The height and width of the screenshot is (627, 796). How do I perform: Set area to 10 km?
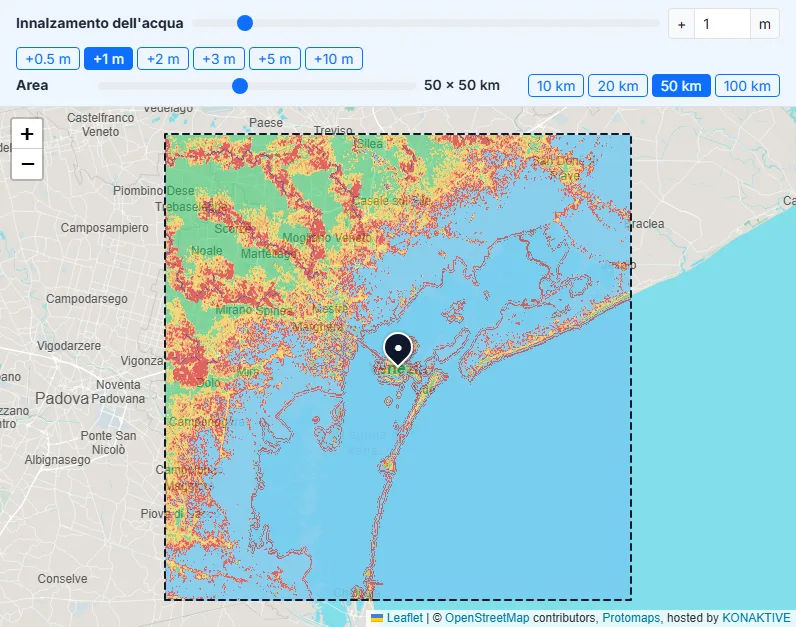(x=556, y=86)
